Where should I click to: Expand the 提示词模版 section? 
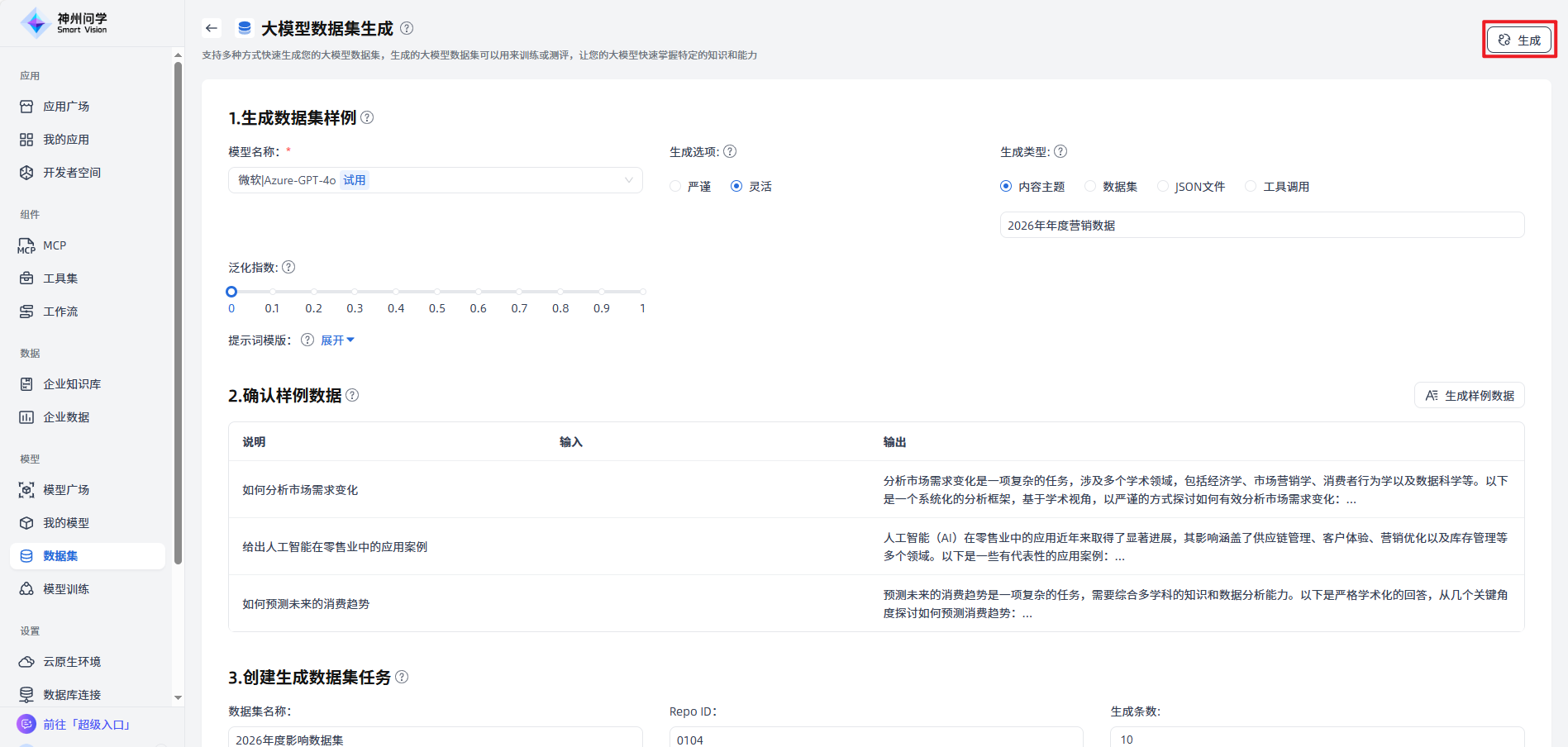(x=337, y=340)
